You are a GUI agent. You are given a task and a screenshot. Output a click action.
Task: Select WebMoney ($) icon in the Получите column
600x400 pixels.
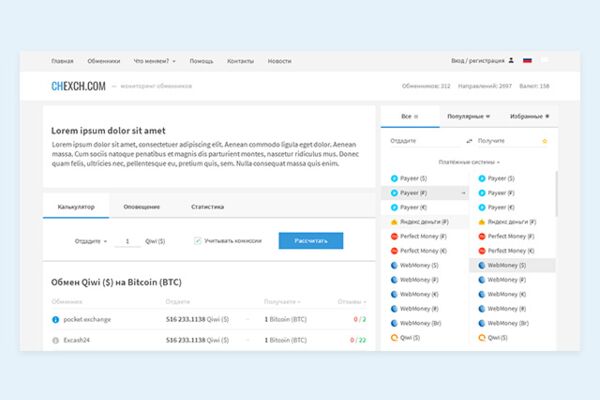point(482,265)
